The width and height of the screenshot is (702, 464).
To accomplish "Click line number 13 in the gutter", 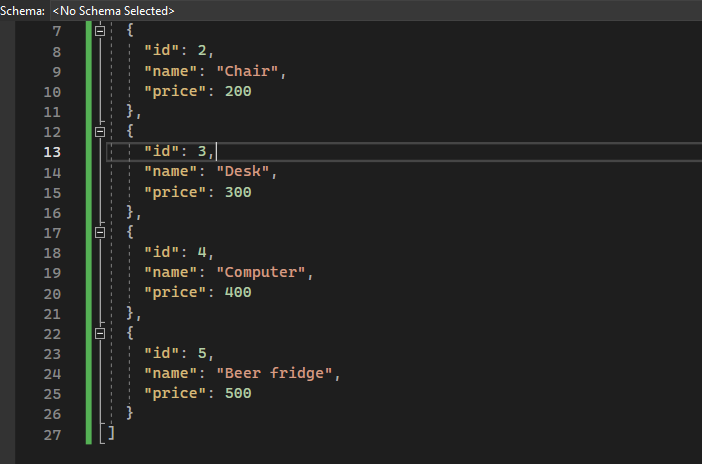I will [x=52, y=152].
